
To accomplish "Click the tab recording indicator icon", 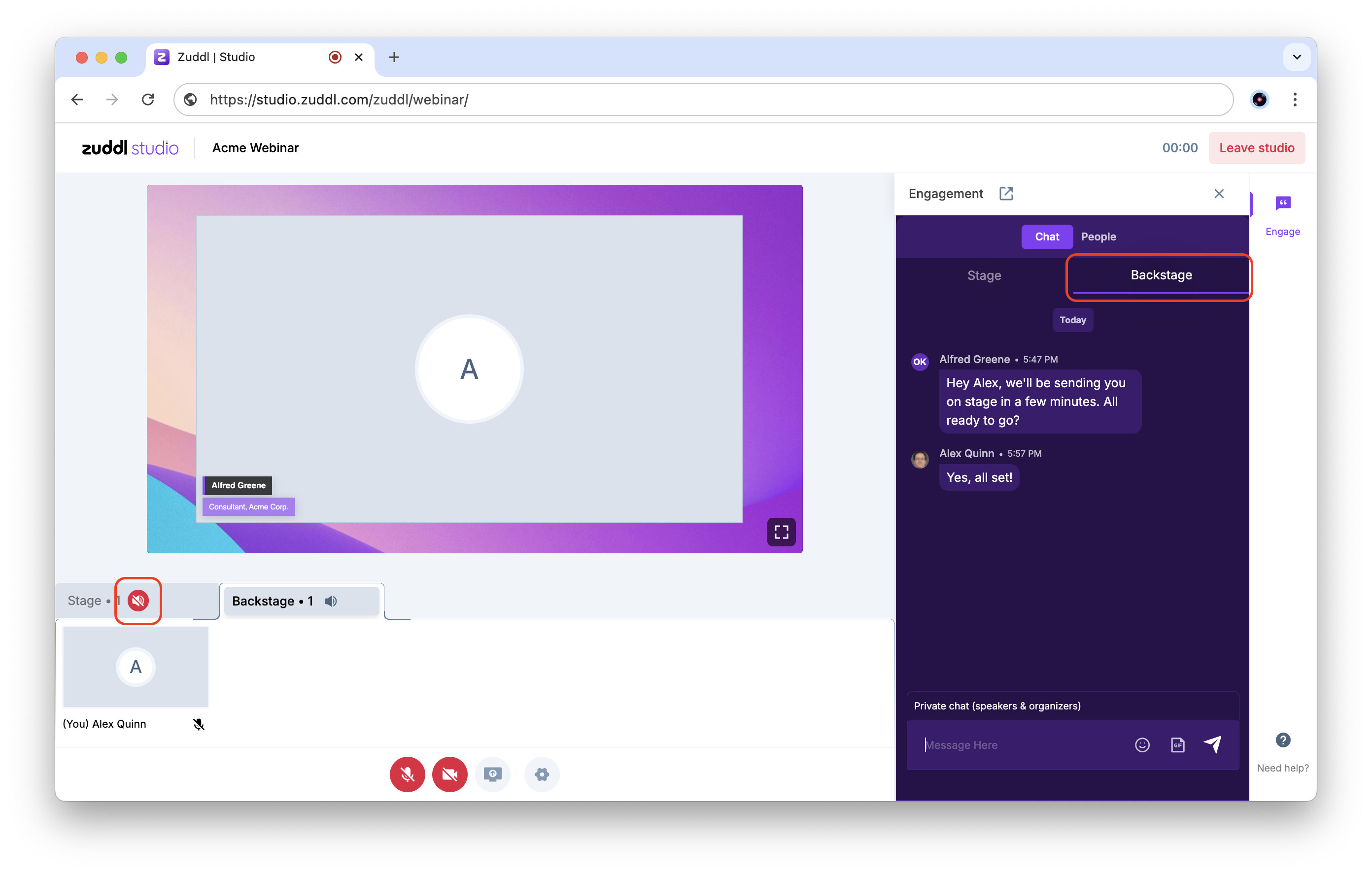I will (335, 57).
